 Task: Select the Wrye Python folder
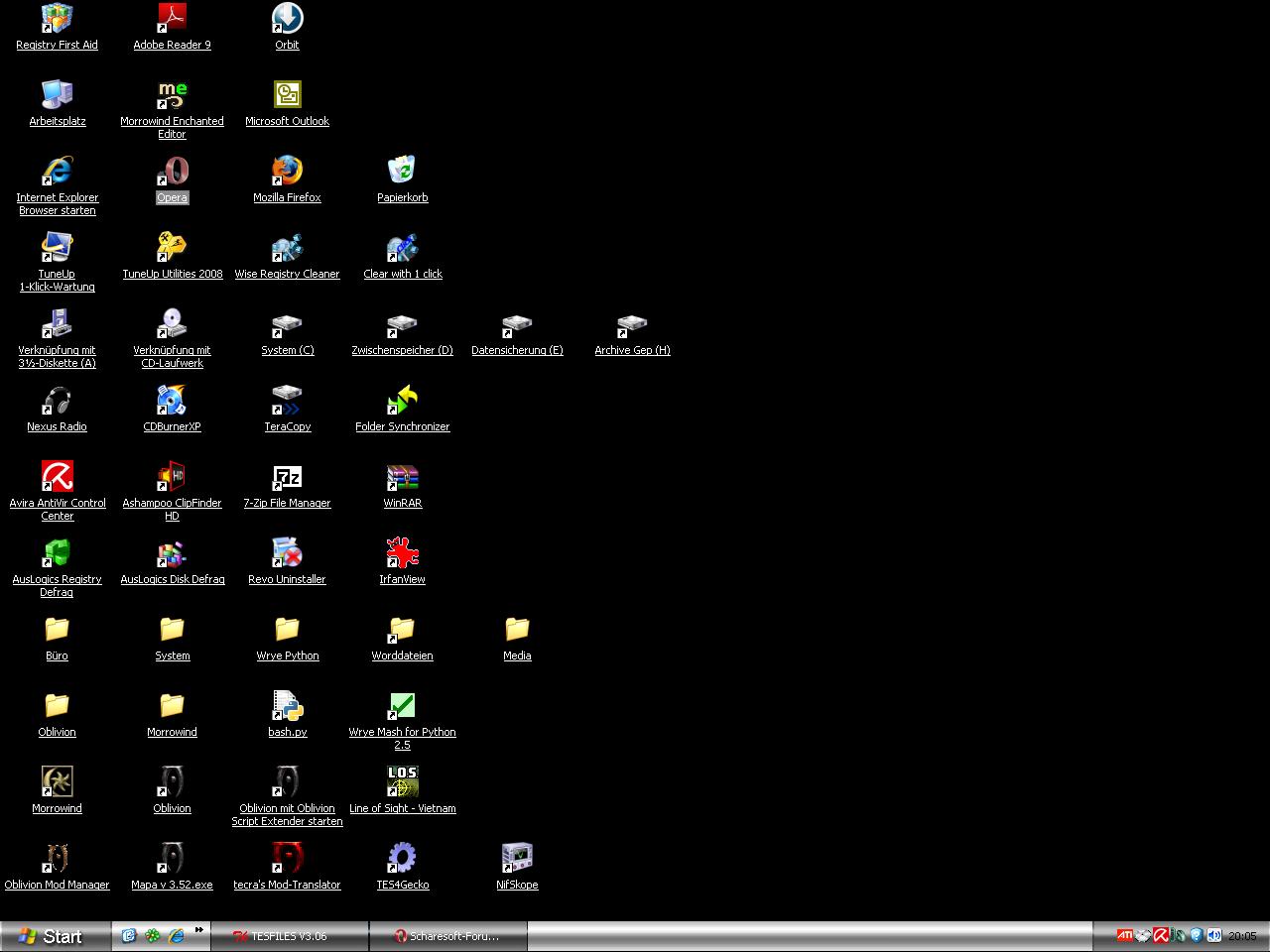[287, 630]
